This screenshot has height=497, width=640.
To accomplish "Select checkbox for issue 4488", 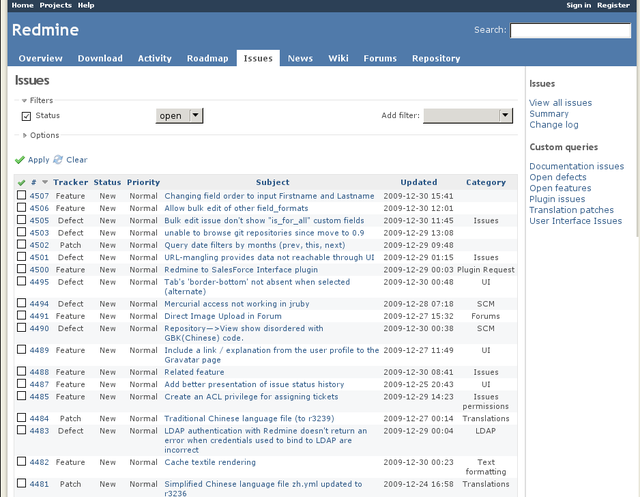I will click(21, 371).
